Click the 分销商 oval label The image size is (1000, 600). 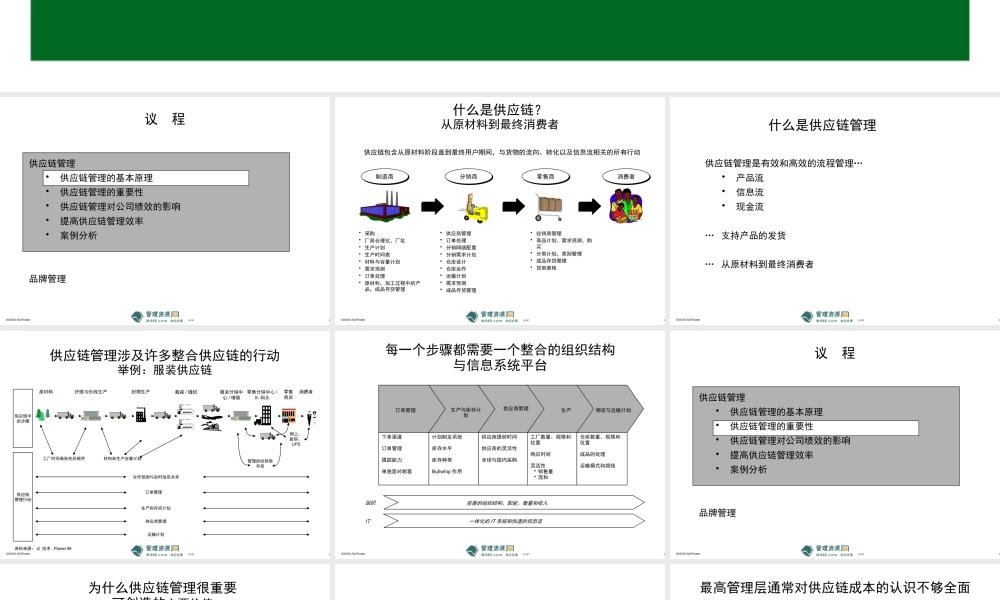468,177
